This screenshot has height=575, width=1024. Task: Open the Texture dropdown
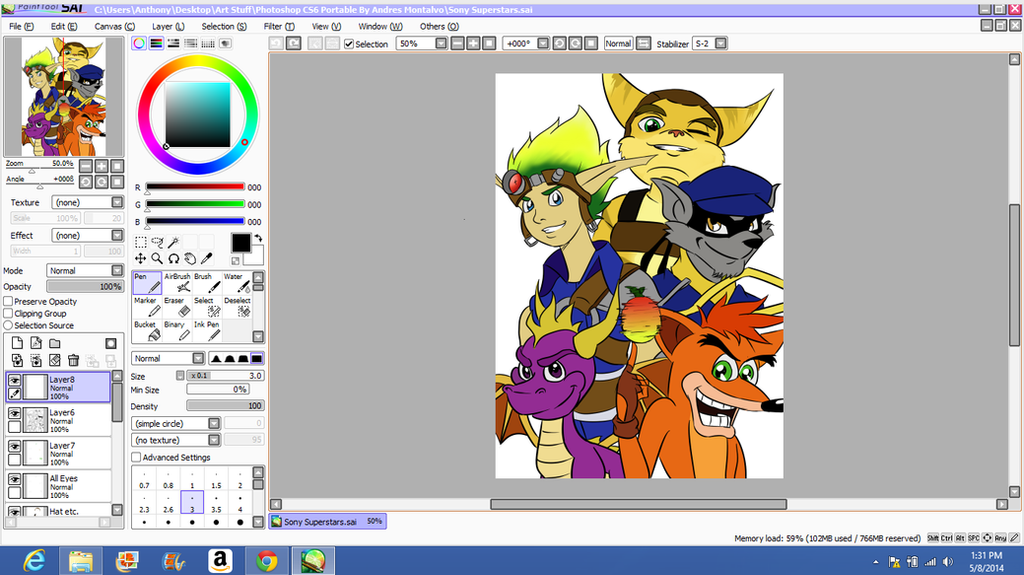(88, 203)
